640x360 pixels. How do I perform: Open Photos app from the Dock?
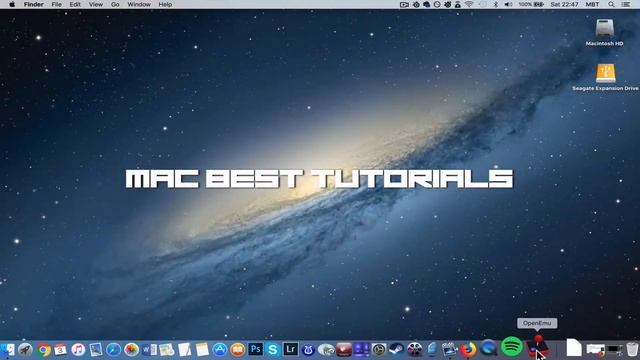[x=131, y=350]
